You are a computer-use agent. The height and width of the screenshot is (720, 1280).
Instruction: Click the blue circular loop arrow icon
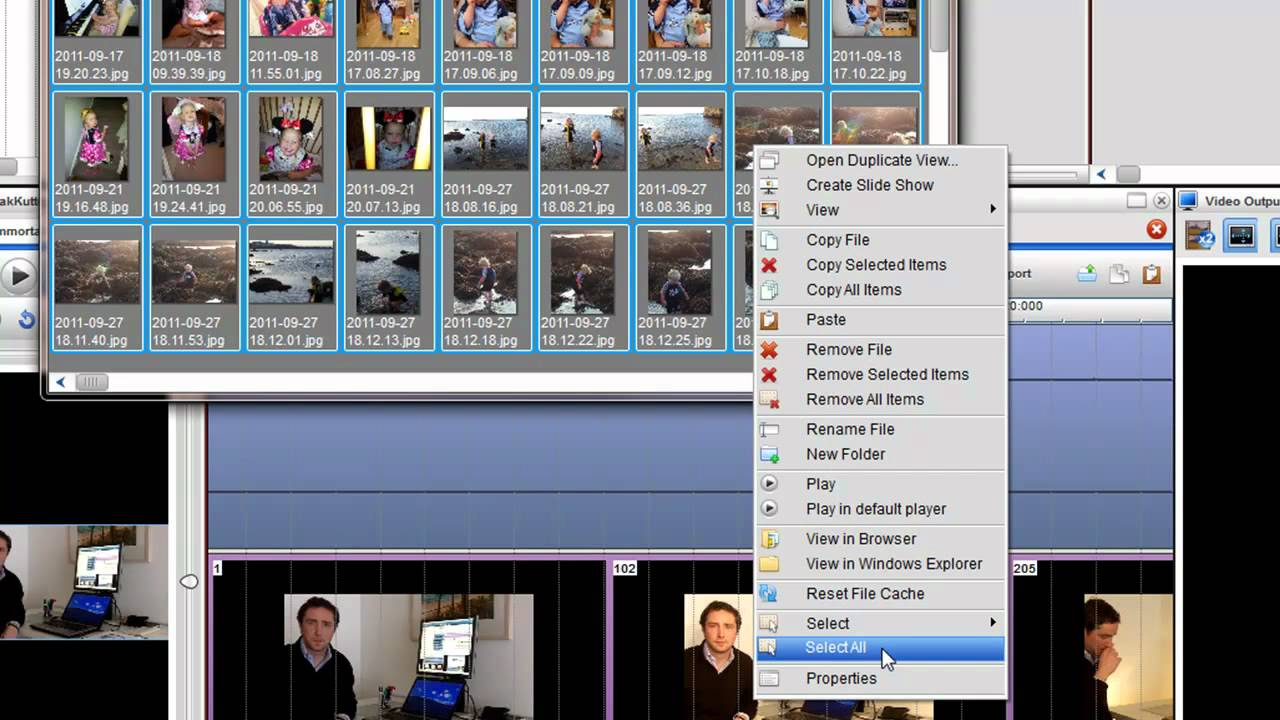[26, 320]
